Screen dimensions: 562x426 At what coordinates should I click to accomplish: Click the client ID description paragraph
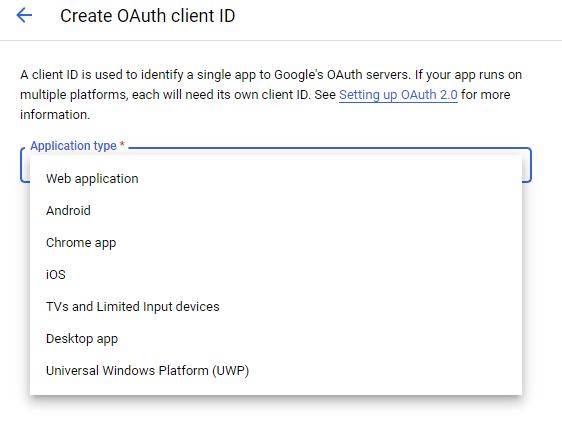(271, 95)
